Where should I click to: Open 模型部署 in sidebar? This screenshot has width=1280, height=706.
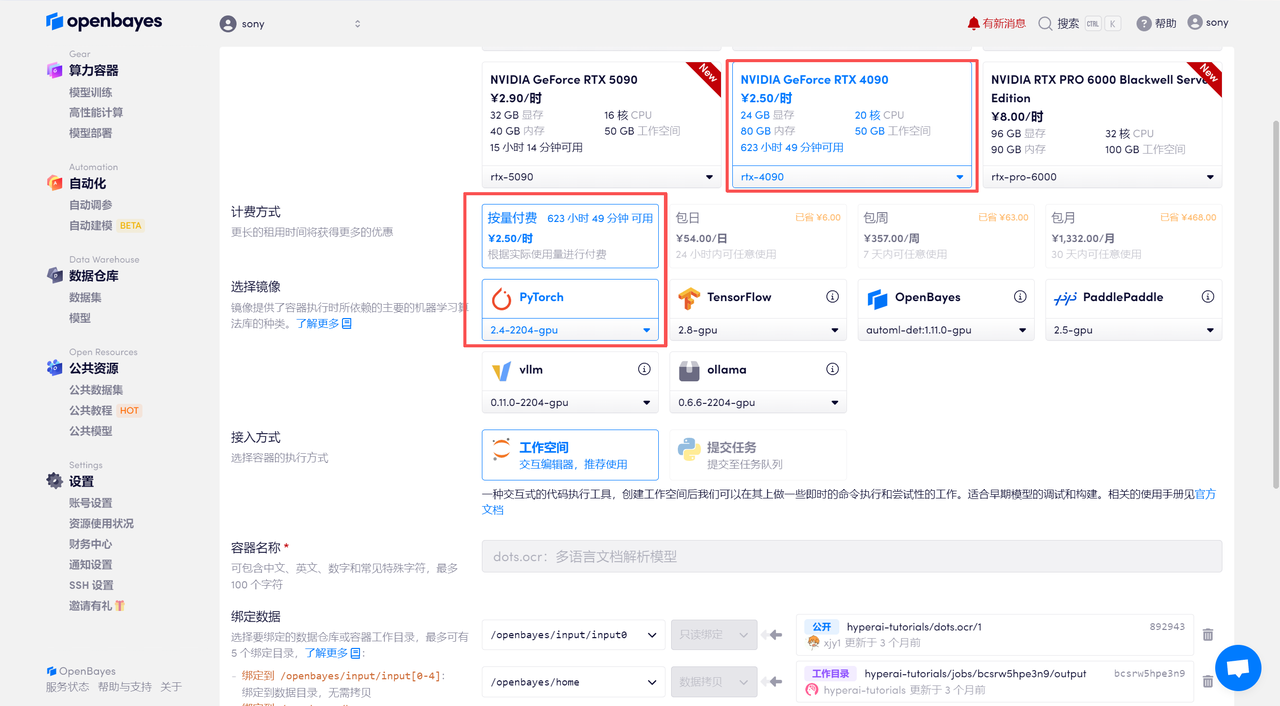coord(90,133)
